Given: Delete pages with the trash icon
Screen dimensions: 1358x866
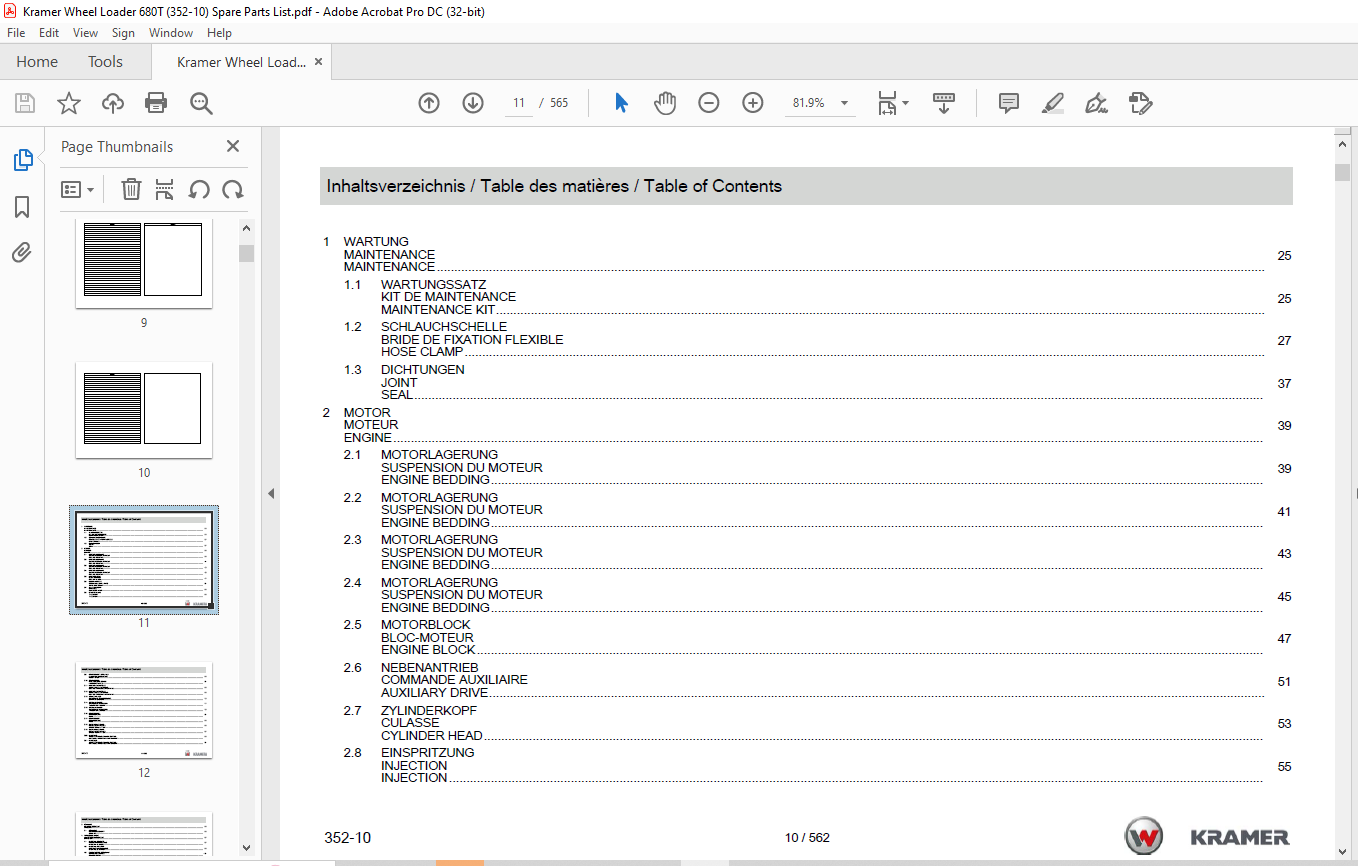Looking at the screenshot, I should tap(131, 189).
